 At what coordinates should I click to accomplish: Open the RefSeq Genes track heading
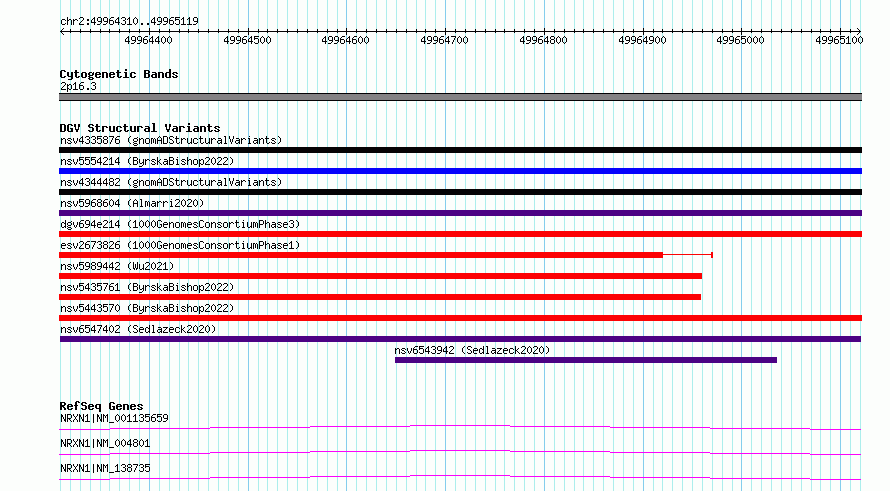[101, 406]
